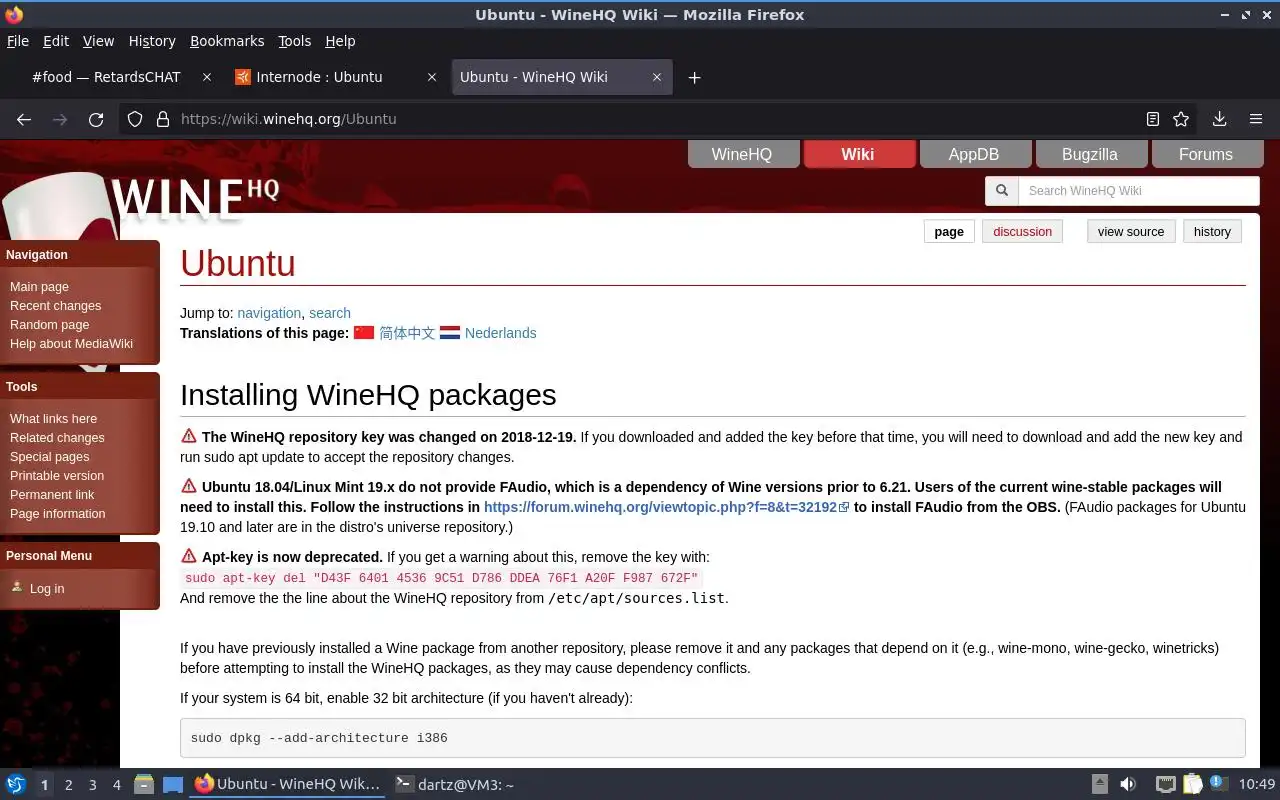Open the View menu
Image resolution: width=1280 pixels, height=800 pixels.
point(98,41)
